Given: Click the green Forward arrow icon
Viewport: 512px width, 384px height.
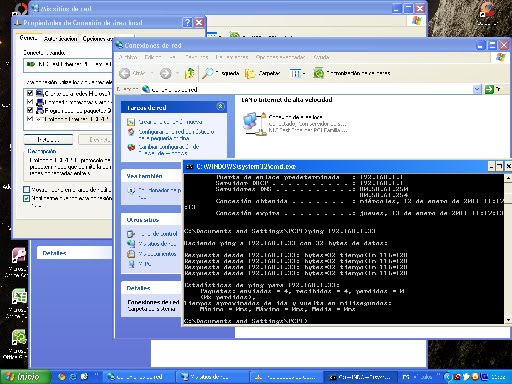Looking at the screenshot, I should 166,73.
